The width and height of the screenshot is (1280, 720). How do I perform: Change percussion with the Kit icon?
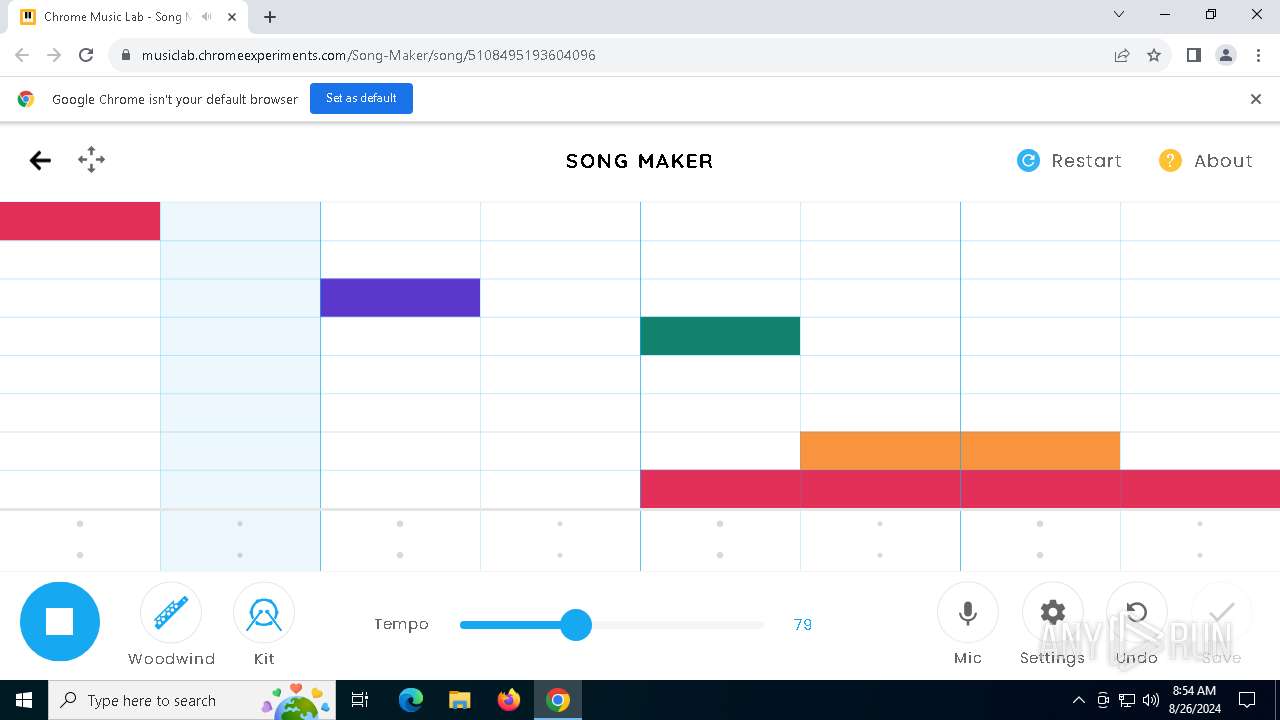pyautogui.click(x=264, y=613)
